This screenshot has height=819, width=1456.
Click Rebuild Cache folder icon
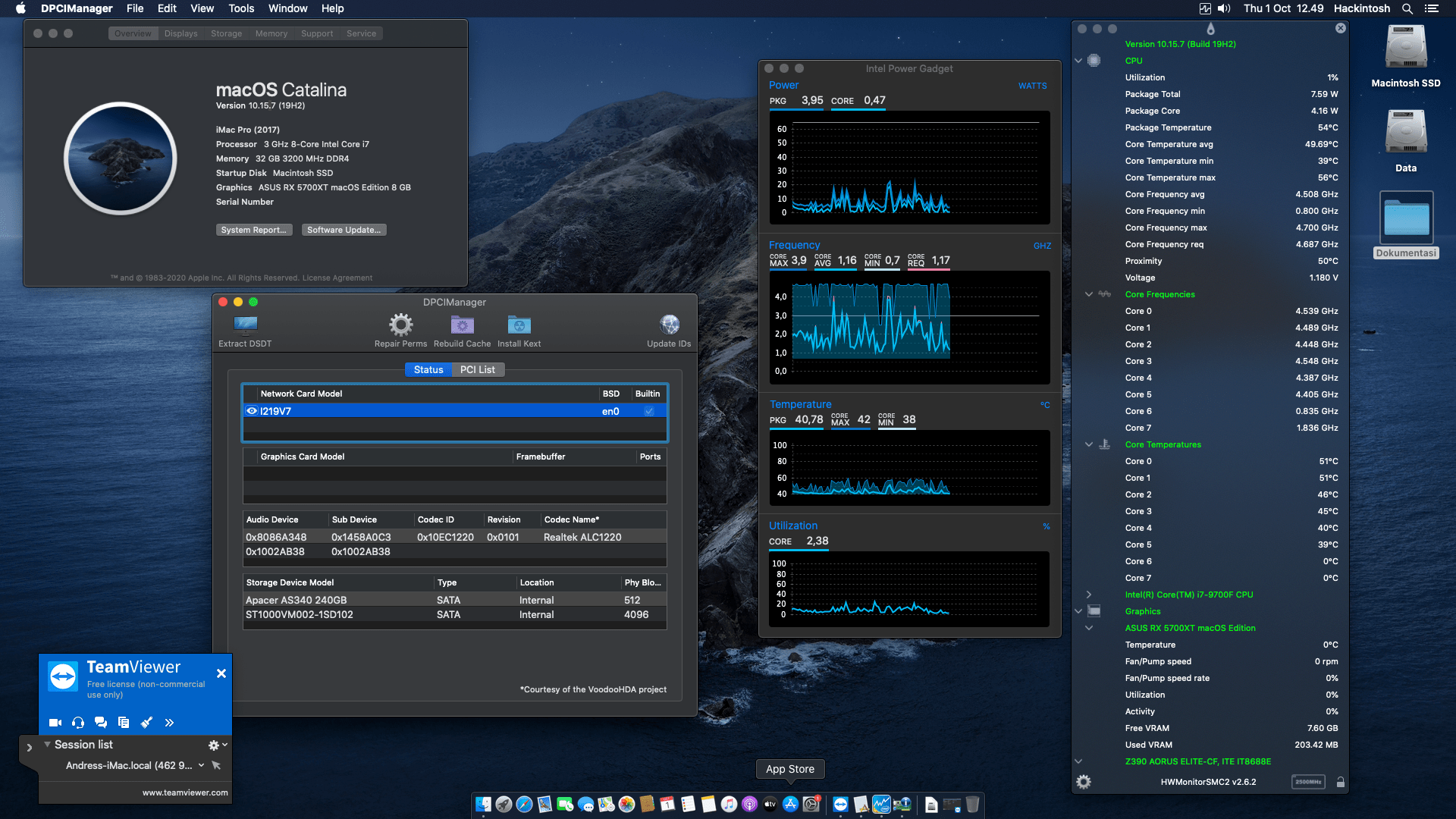[462, 325]
